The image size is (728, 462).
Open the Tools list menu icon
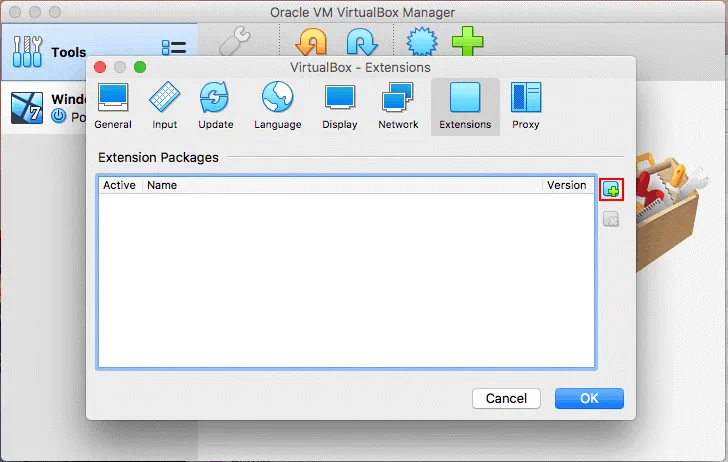(x=174, y=50)
